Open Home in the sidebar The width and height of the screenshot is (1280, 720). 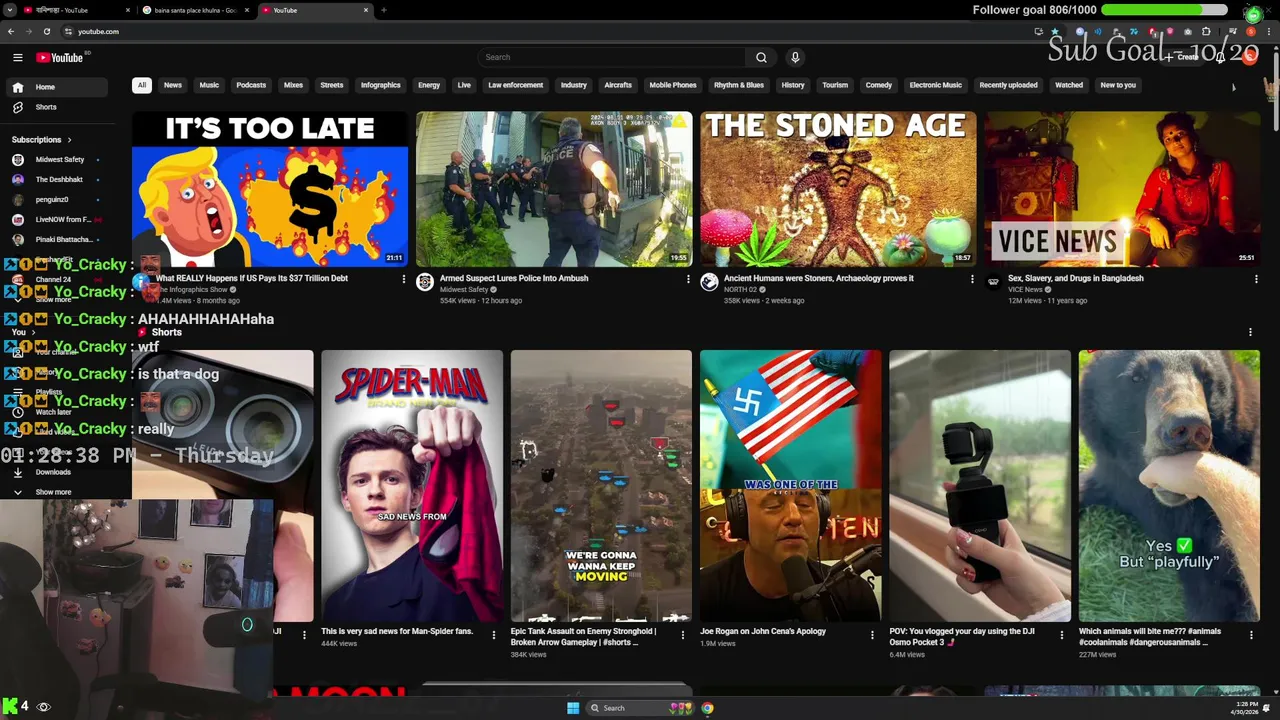click(56, 87)
